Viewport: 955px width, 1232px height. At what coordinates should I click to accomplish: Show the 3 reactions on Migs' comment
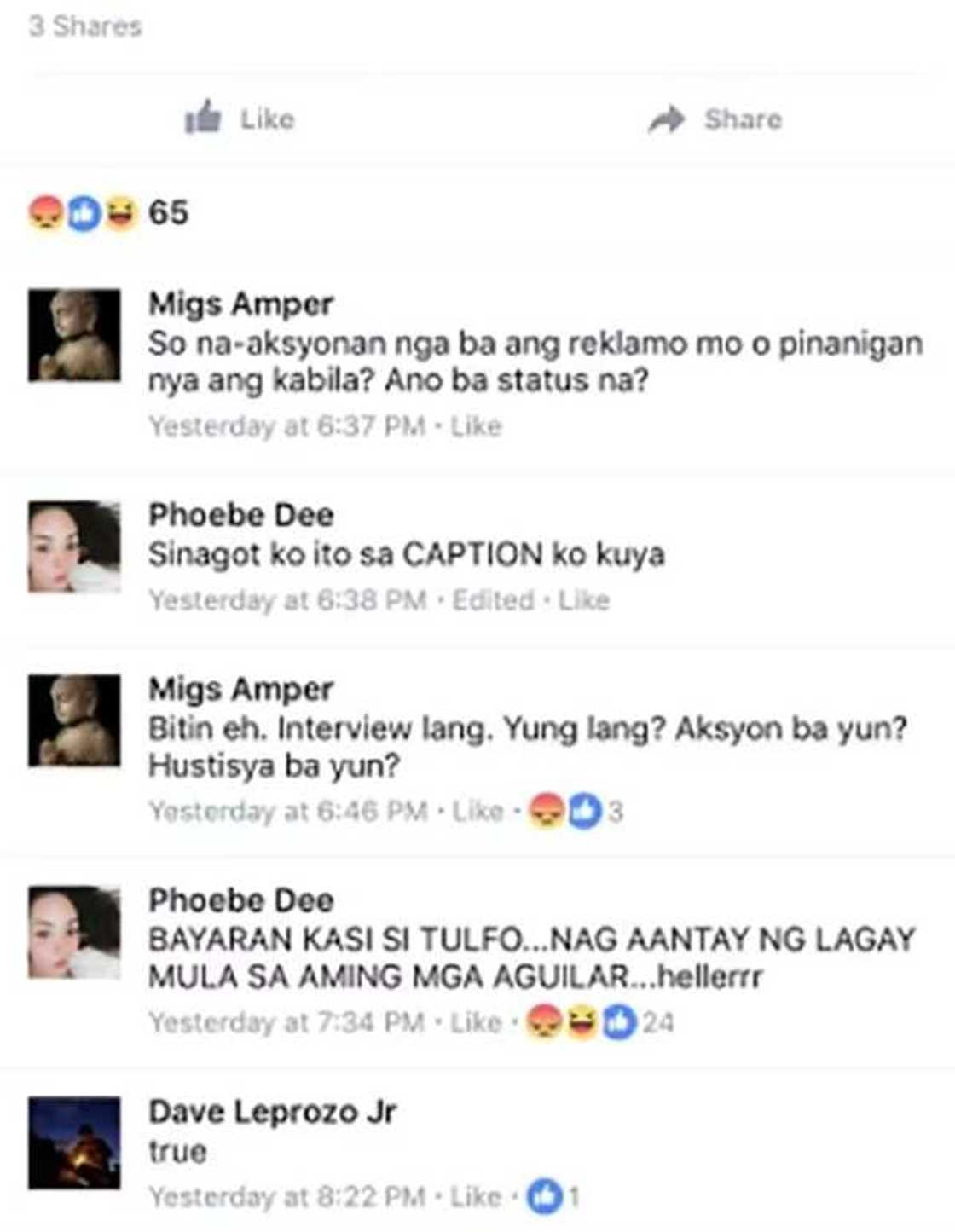576,811
